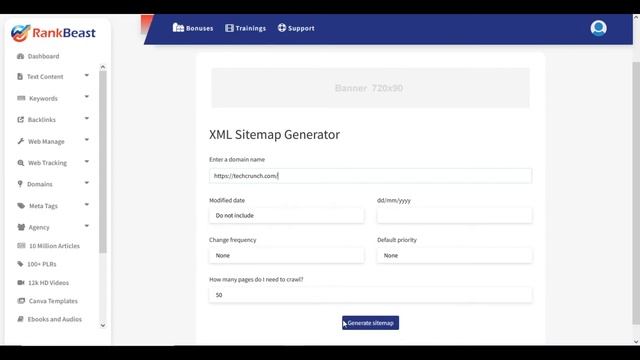The height and width of the screenshot is (360, 640).
Task: Open the 100+ PLRs link
Action: click(42, 264)
